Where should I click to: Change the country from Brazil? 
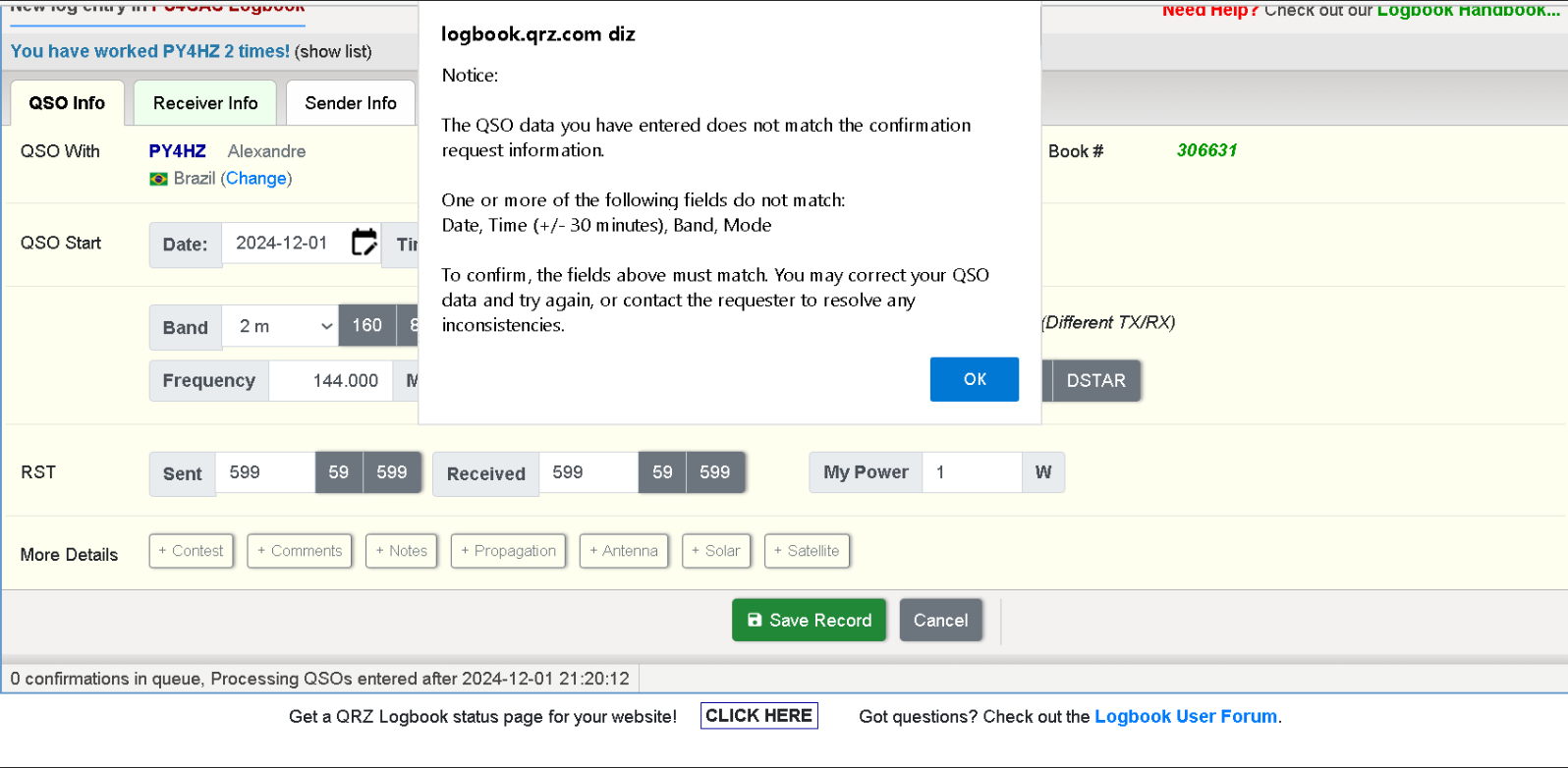[x=256, y=179]
